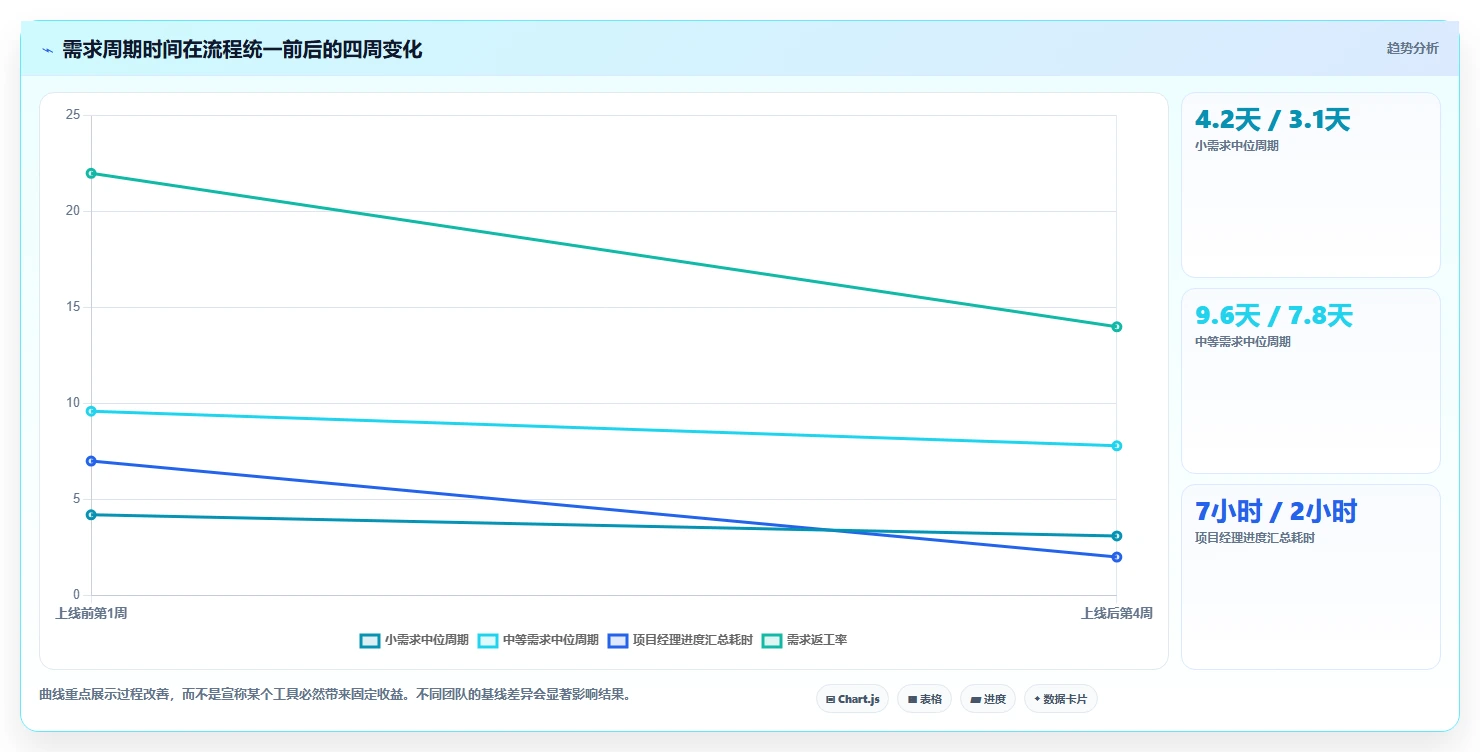
Task: Click the 数据卡片 tag chip
Action: (1061, 699)
